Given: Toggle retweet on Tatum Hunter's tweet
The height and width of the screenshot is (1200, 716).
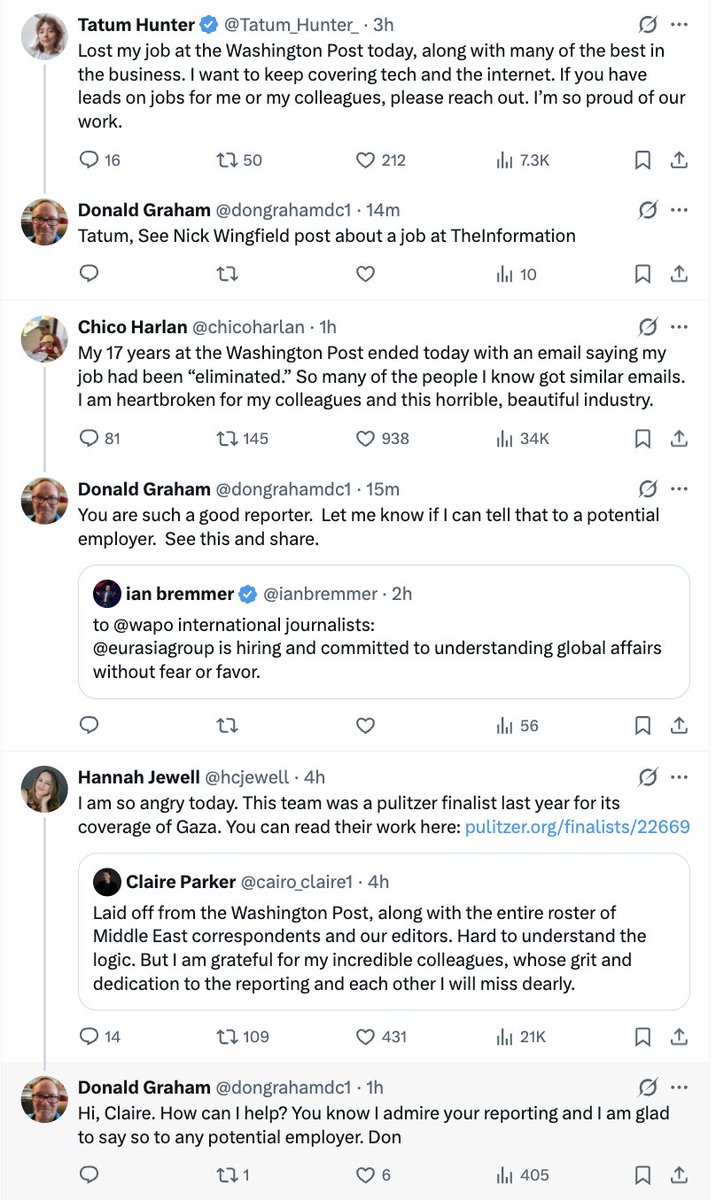Looking at the screenshot, I should (x=227, y=160).
